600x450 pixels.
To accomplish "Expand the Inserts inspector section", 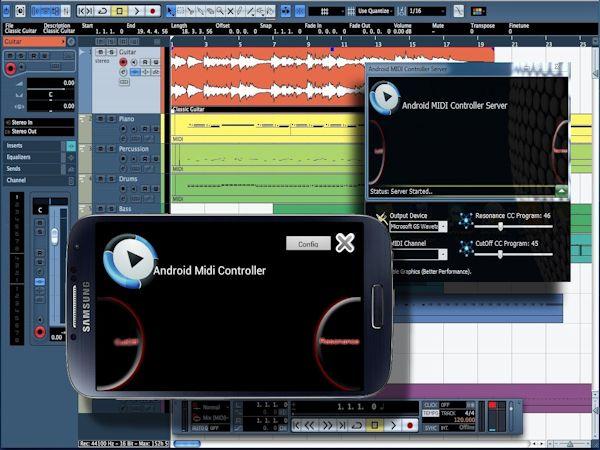I will (x=33, y=145).
